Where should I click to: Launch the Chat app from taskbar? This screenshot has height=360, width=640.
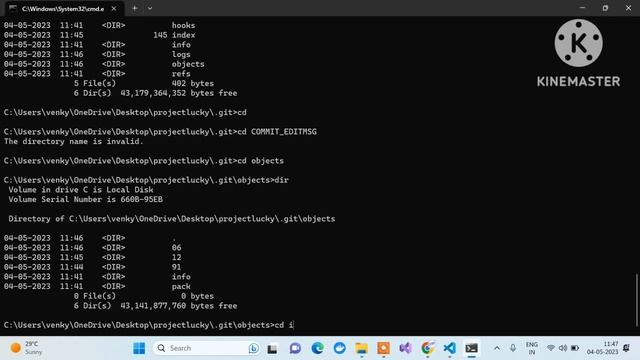click(x=295, y=348)
